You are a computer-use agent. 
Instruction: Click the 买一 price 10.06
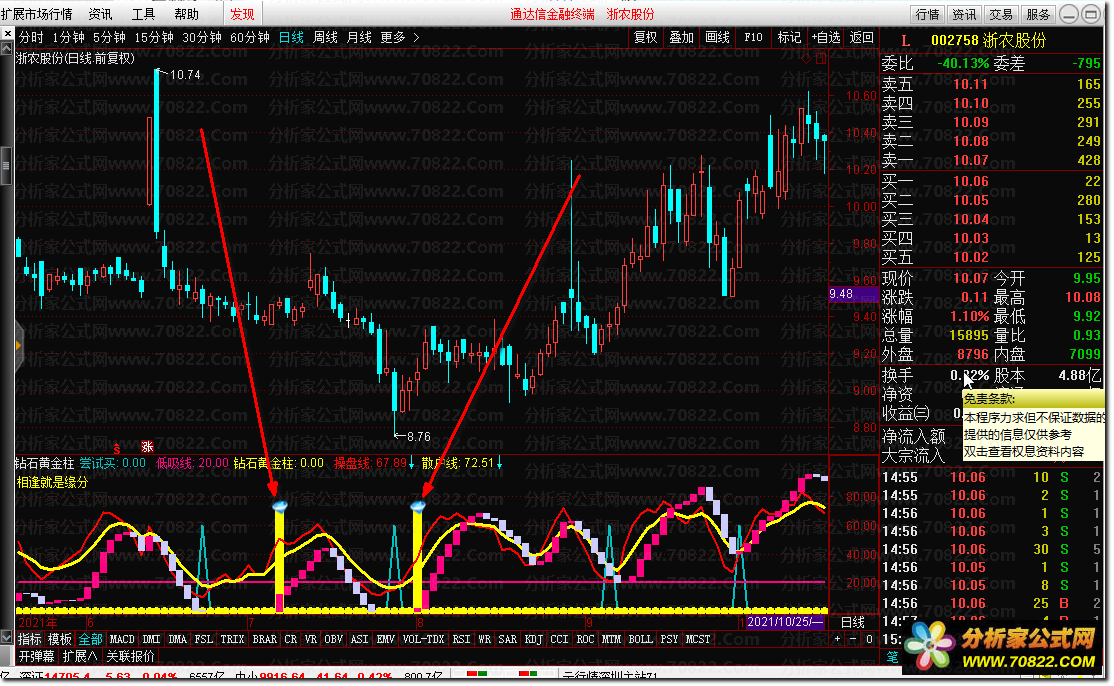tap(970, 181)
